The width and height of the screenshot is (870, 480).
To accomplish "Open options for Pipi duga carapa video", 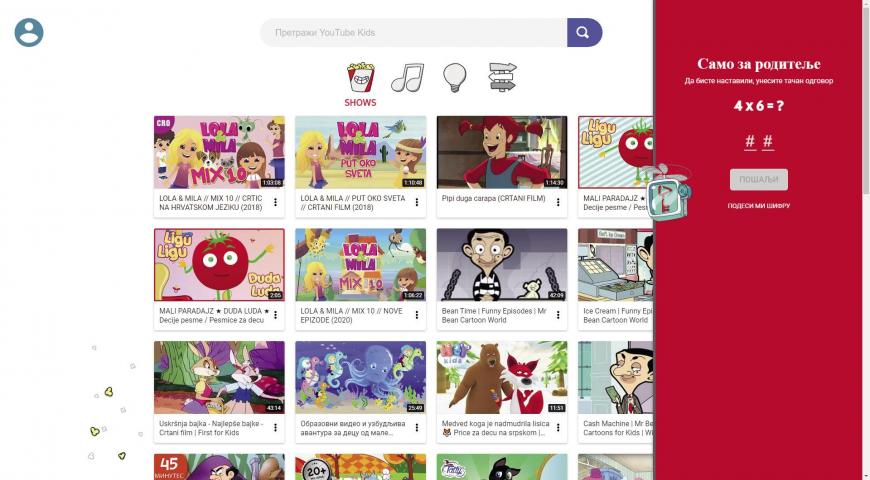I will tap(558, 203).
